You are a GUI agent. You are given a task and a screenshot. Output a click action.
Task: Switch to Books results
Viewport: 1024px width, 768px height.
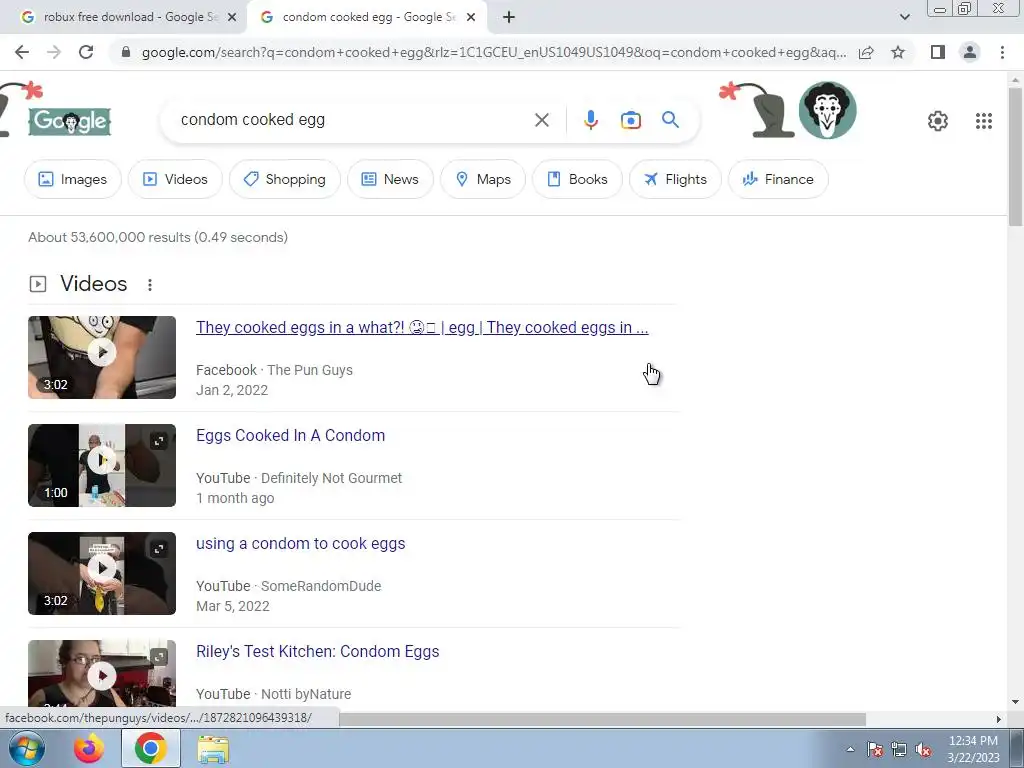coord(577,179)
